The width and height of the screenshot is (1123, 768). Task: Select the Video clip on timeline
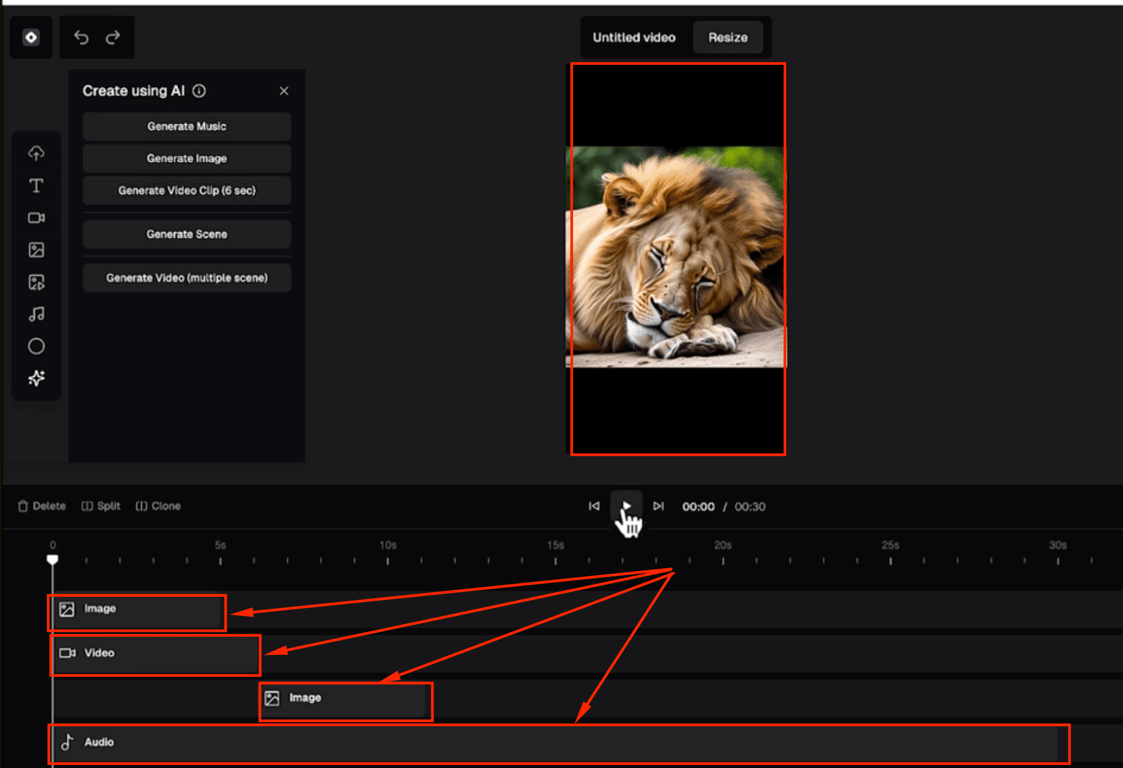pyautogui.click(x=155, y=655)
